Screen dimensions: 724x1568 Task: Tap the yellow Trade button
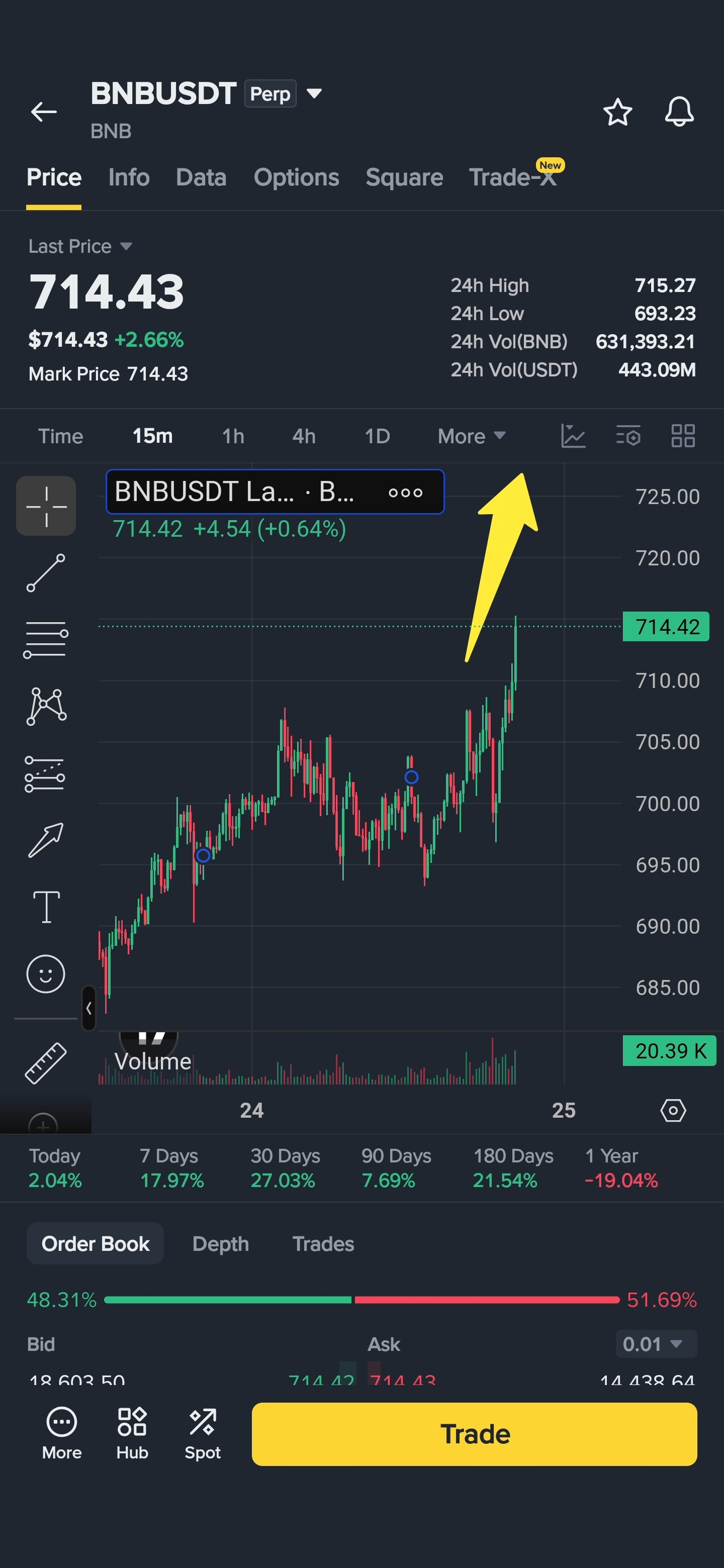point(474,1433)
